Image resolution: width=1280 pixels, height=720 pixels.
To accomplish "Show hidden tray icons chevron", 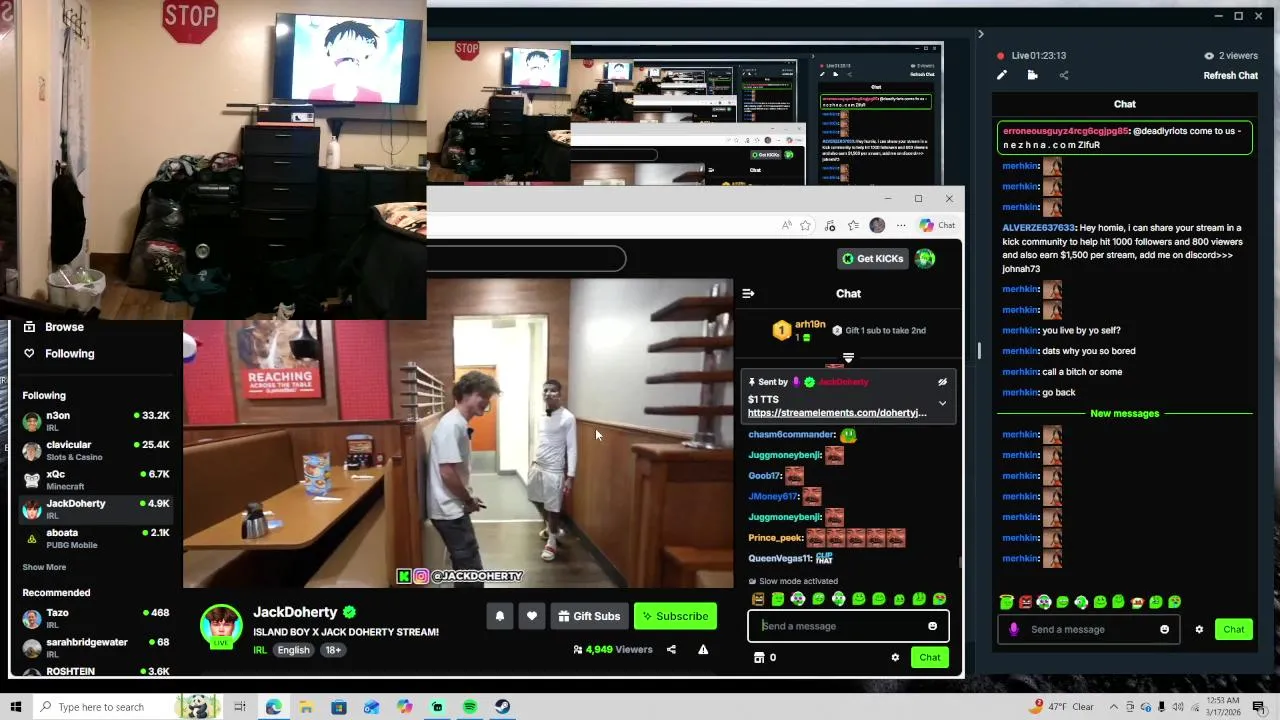I will [1113, 707].
